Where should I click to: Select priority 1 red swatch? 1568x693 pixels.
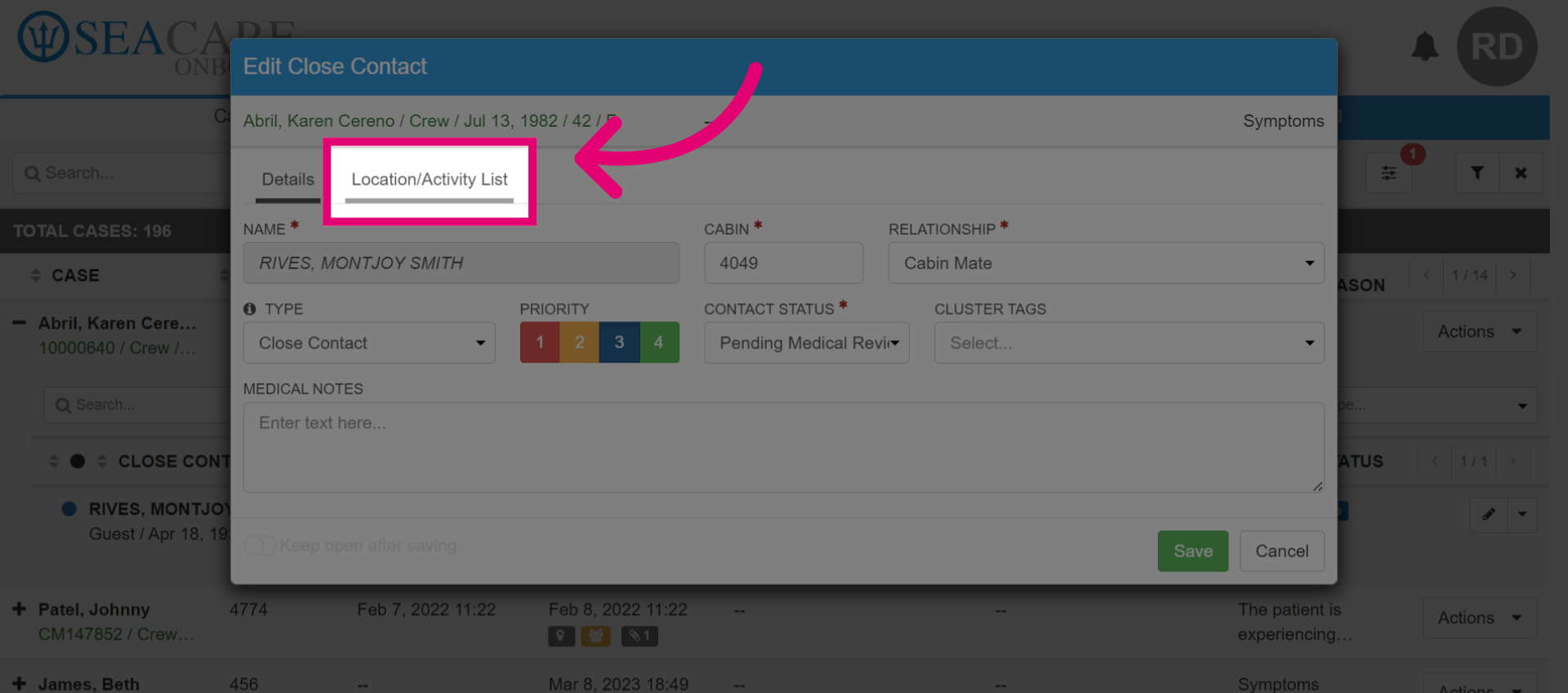(540, 342)
